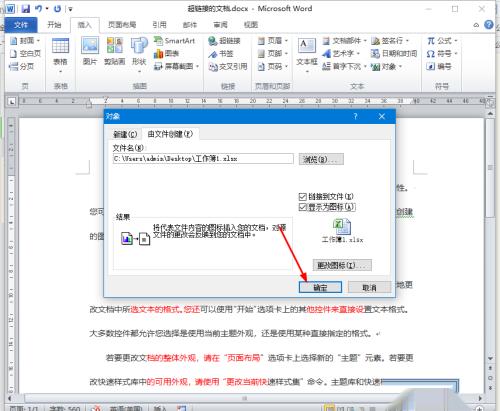Open the Shapes (形状) gallery
Image resolution: width=500 pixels, height=411 pixels.
coord(139,55)
